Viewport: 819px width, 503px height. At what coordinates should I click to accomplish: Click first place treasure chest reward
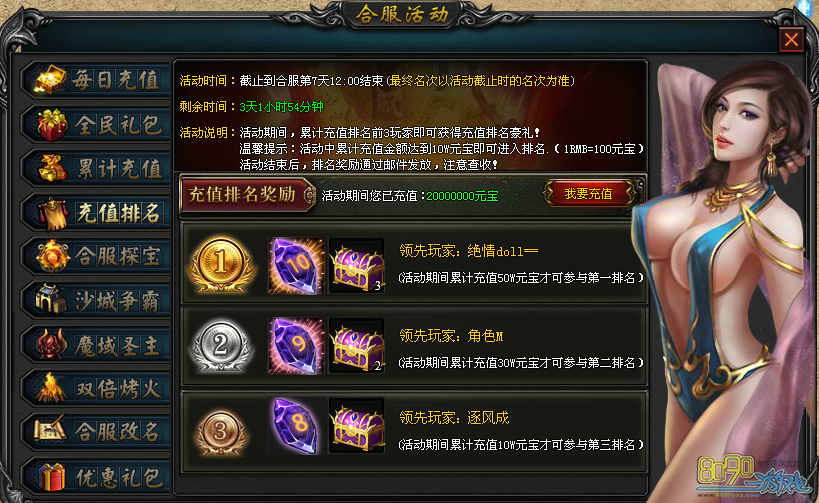click(357, 265)
